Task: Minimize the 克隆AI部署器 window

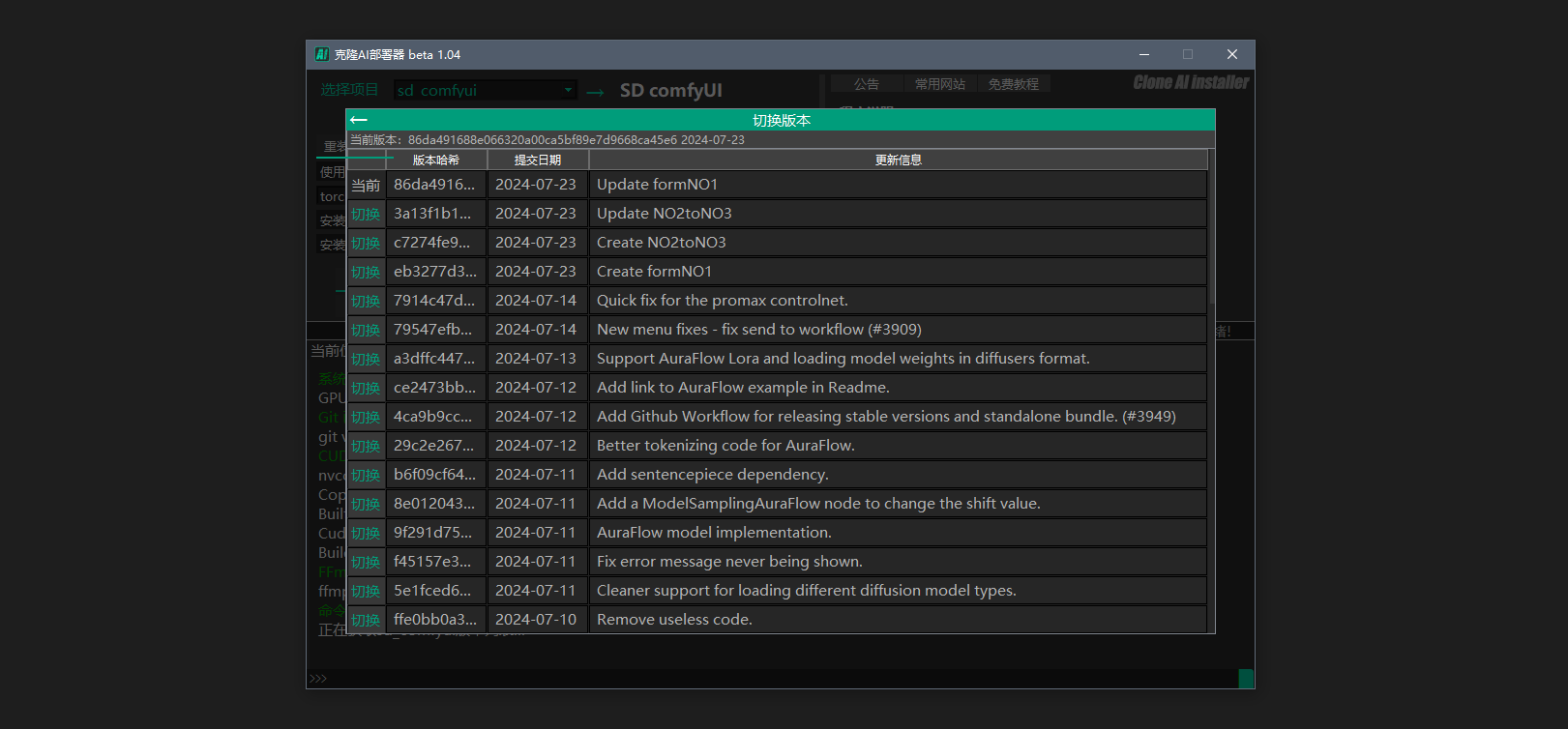Action: 1144,54
